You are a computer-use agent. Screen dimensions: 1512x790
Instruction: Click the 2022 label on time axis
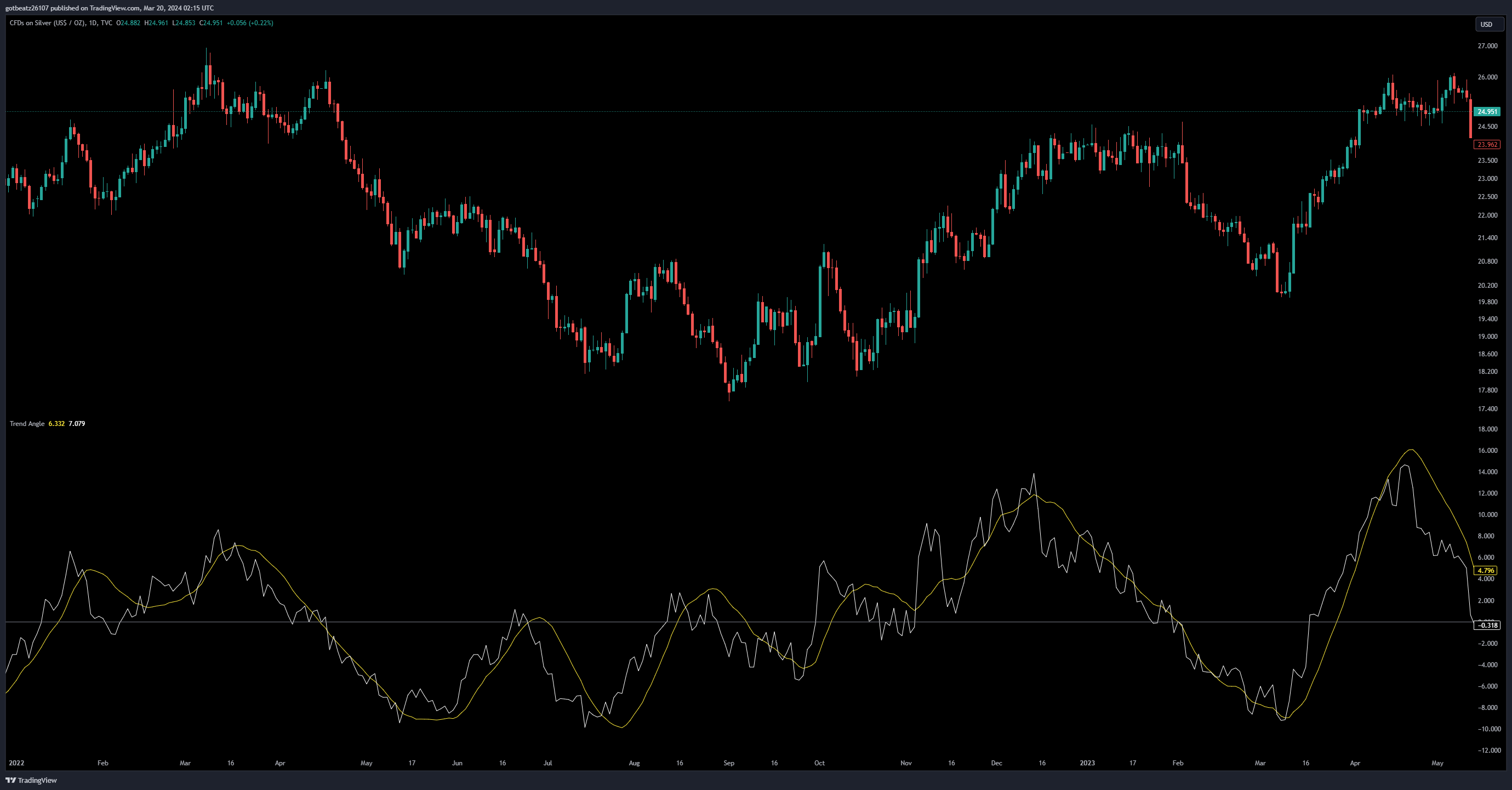[x=16, y=763]
